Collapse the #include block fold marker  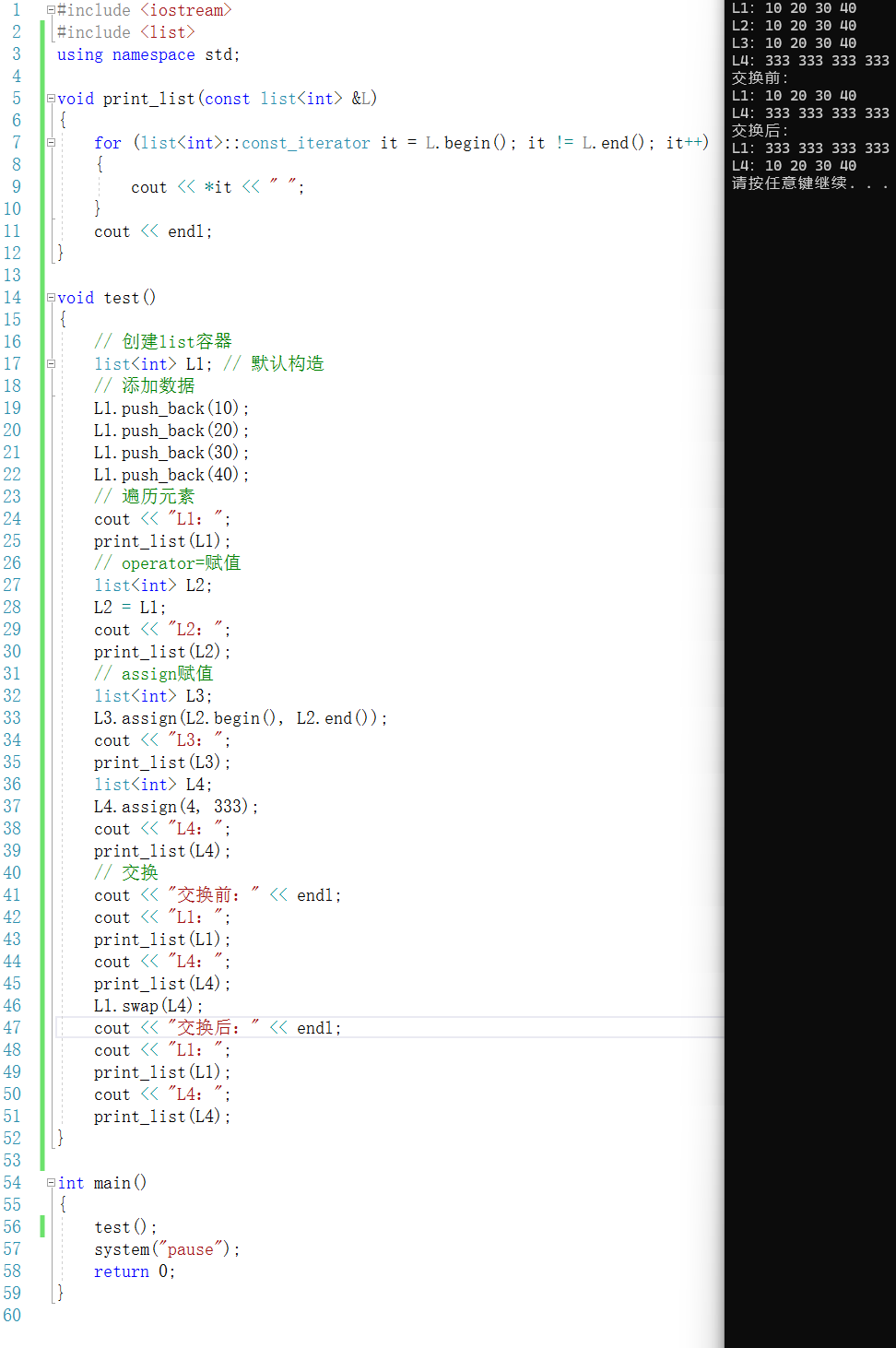(52, 10)
